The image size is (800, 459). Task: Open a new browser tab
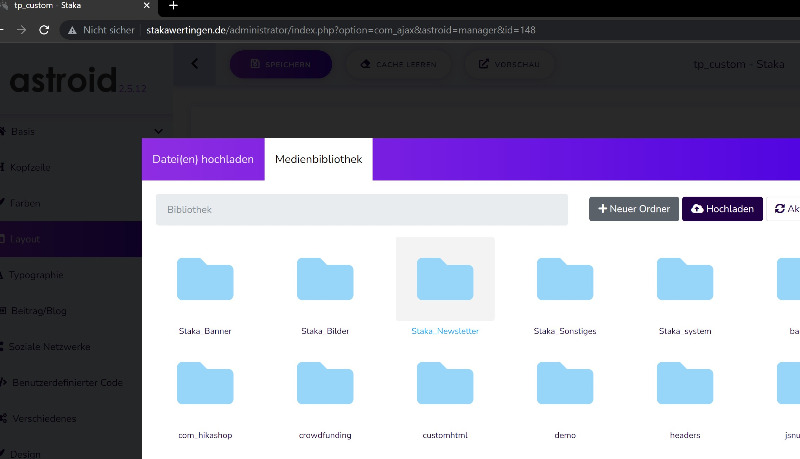tap(173, 6)
